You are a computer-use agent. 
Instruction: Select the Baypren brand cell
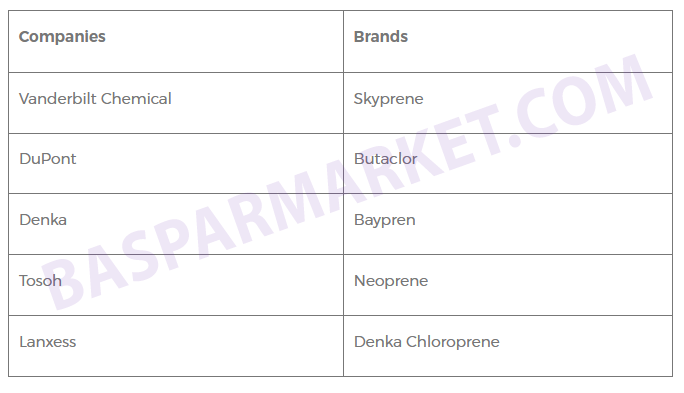508,224
